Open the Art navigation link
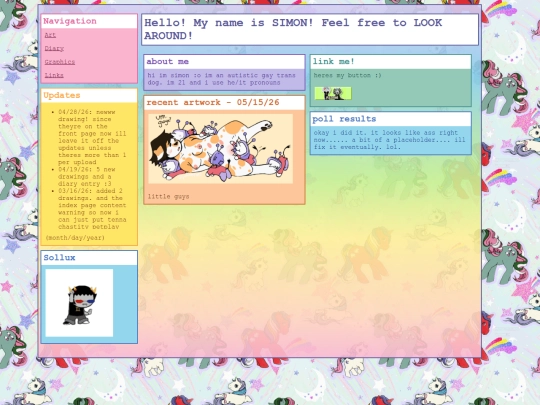The height and width of the screenshot is (405, 540). (x=50, y=35)
